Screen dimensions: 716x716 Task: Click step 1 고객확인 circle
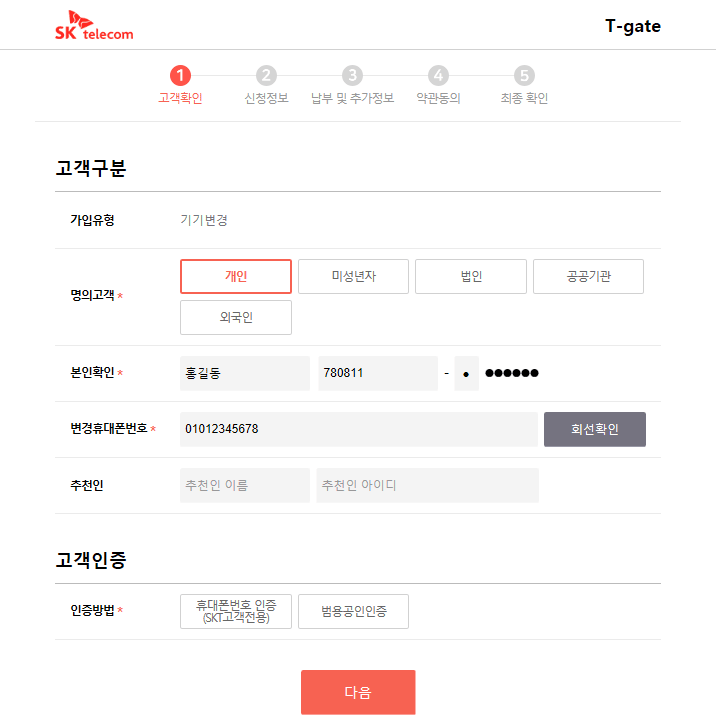click(180, 75)
